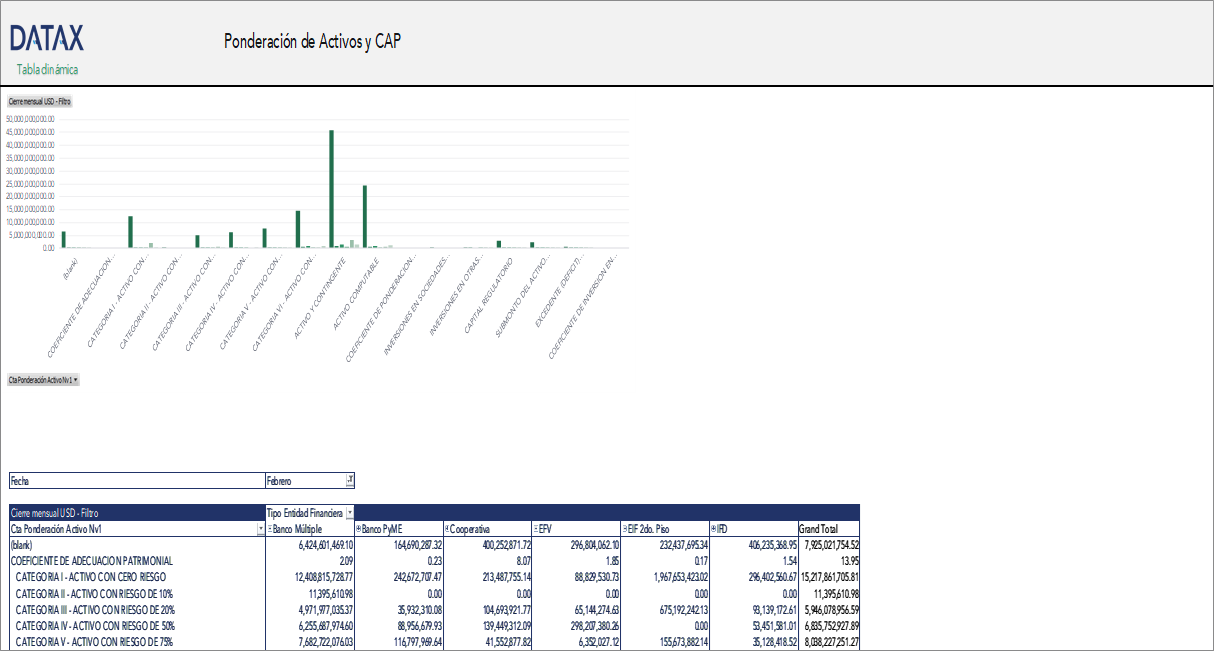Click Cierre mensual USD - Filtro chart button
The image size is (1214, 651).
pos(40,102)
